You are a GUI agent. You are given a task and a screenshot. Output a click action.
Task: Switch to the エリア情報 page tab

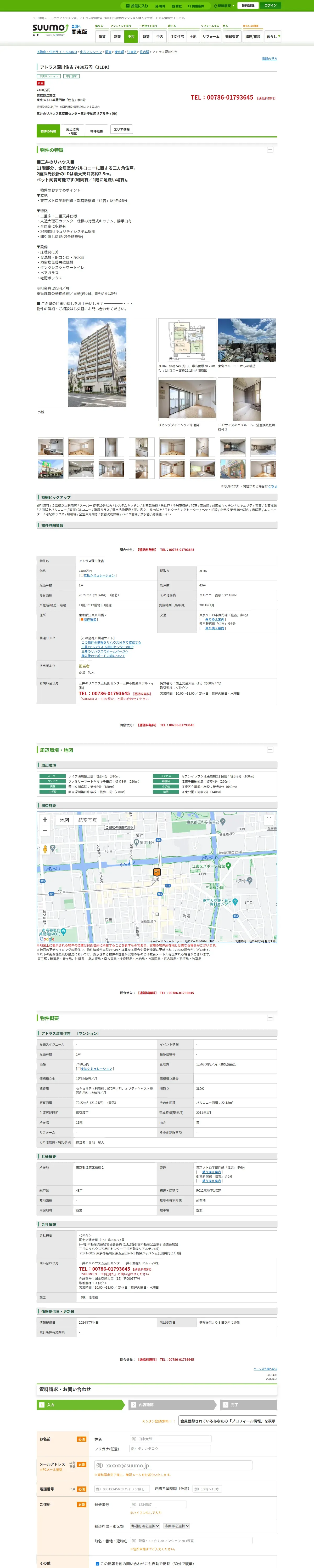(121, 129)
